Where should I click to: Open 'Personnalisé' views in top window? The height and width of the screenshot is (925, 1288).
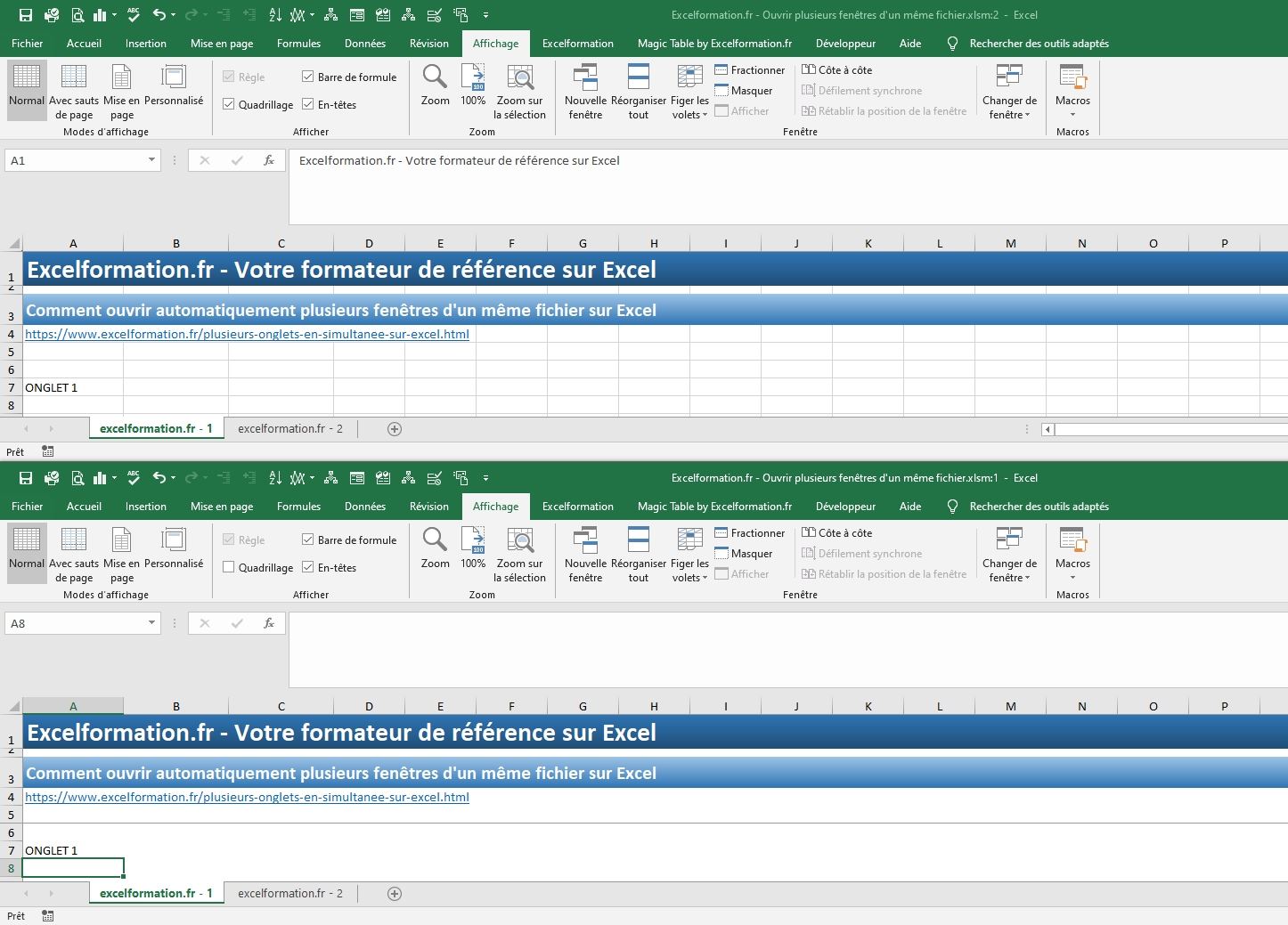174,85
